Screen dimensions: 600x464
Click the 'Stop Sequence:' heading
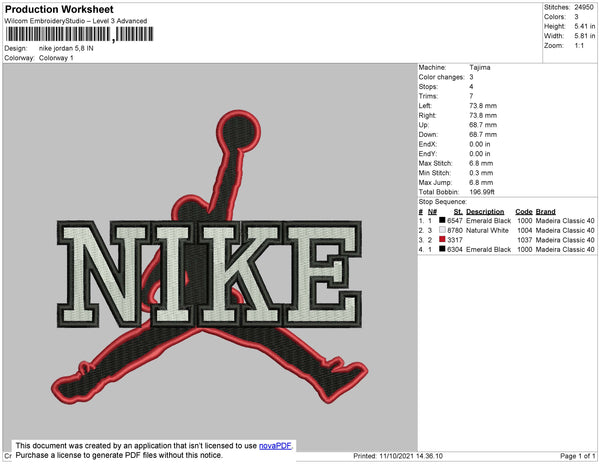[x=442, y=202]
